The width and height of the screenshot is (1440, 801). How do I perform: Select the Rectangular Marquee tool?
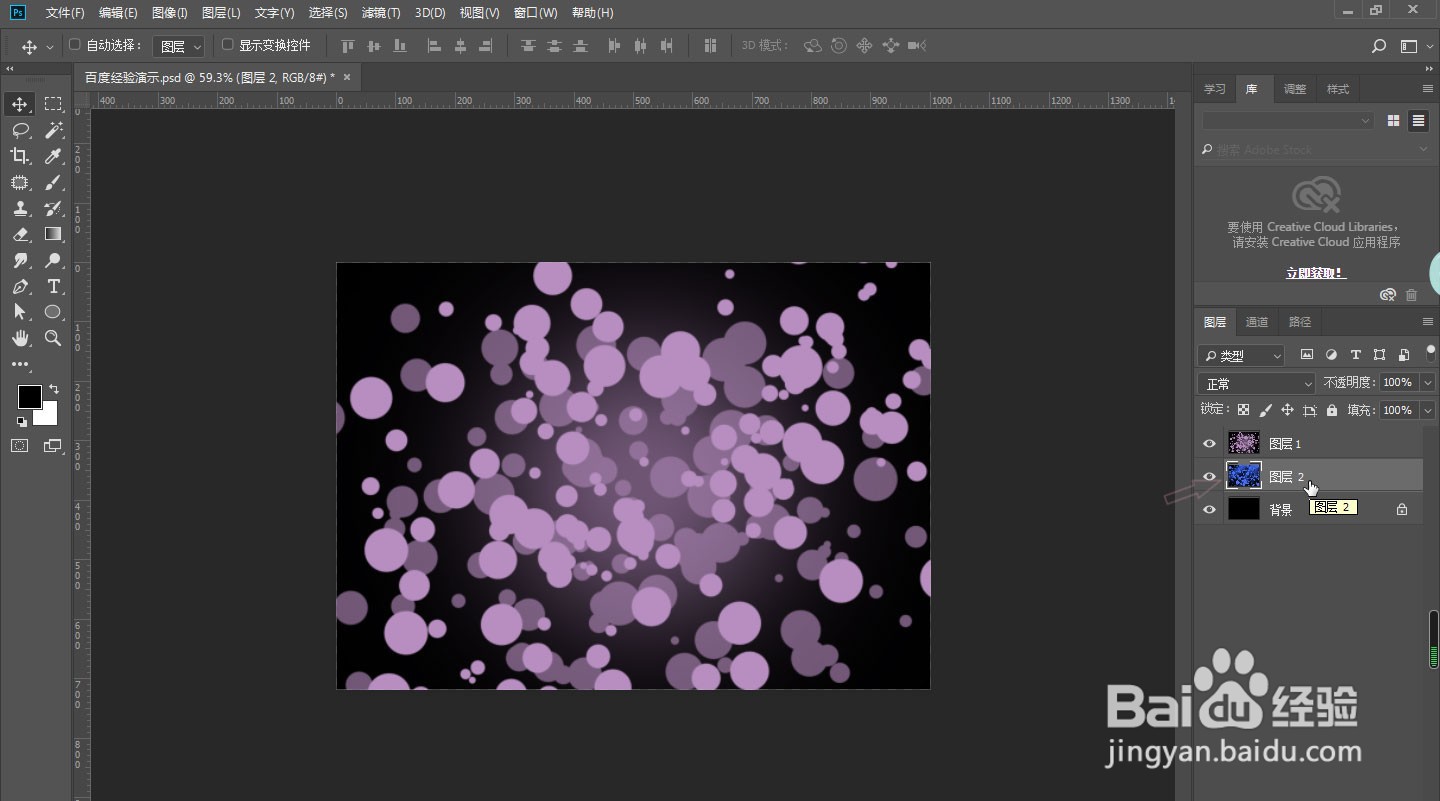[53, 104]
